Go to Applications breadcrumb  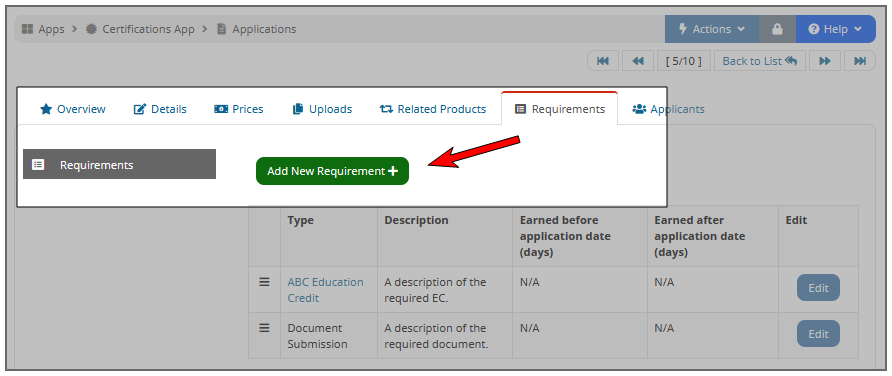coord(257,29)
